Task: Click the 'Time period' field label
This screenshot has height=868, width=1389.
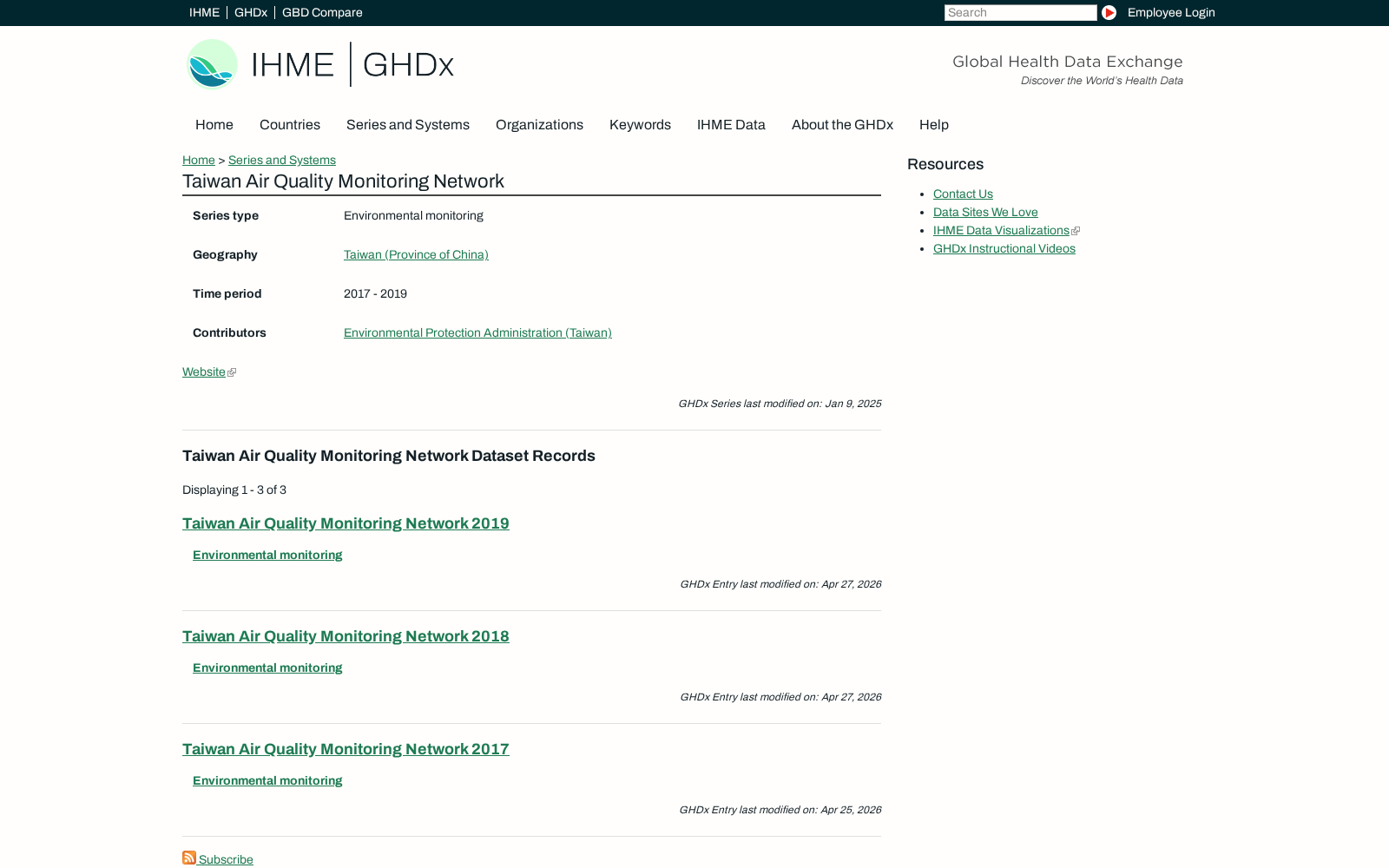Action: coord(227,293)
